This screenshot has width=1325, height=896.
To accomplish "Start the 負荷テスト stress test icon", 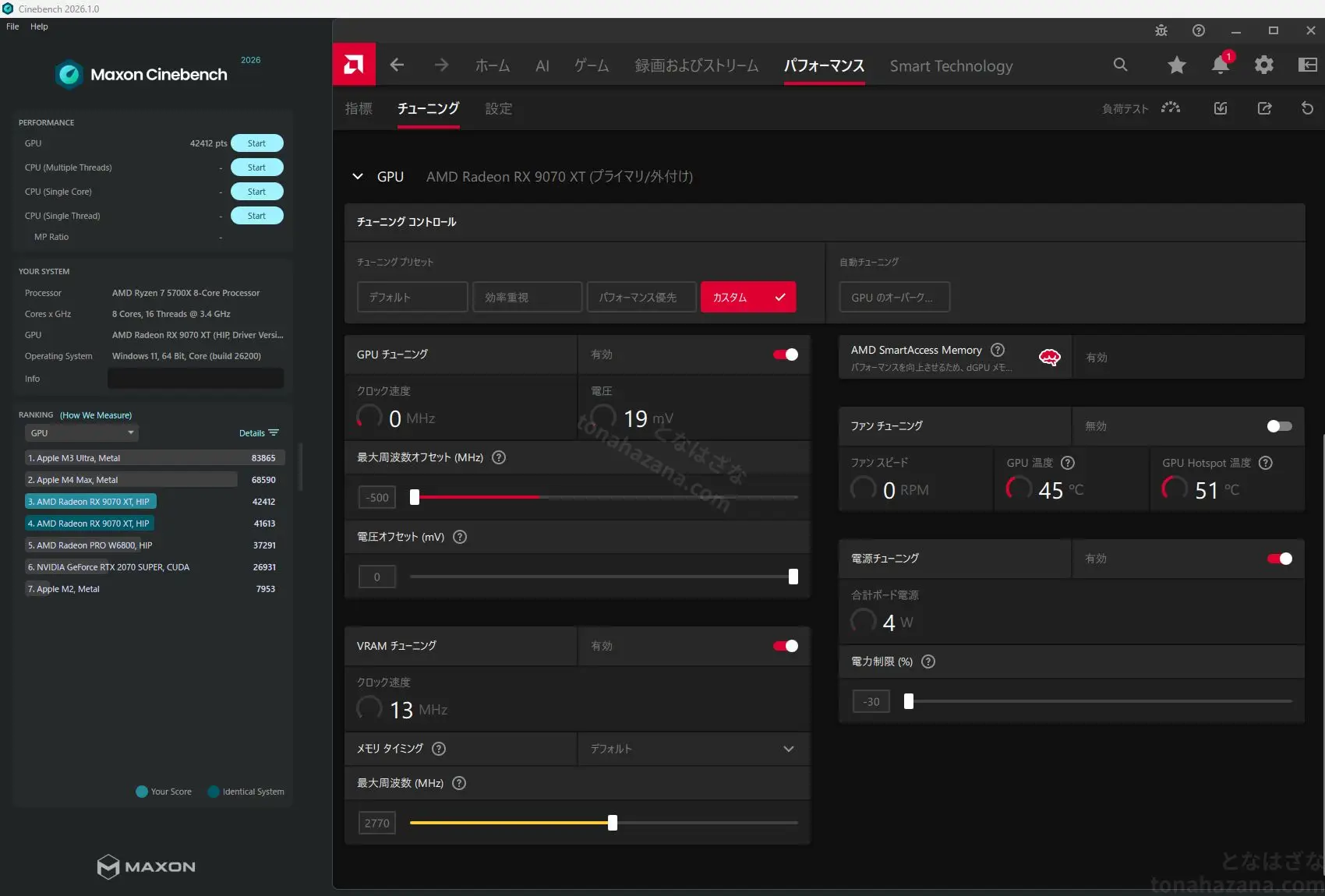I will point(1171,108).
